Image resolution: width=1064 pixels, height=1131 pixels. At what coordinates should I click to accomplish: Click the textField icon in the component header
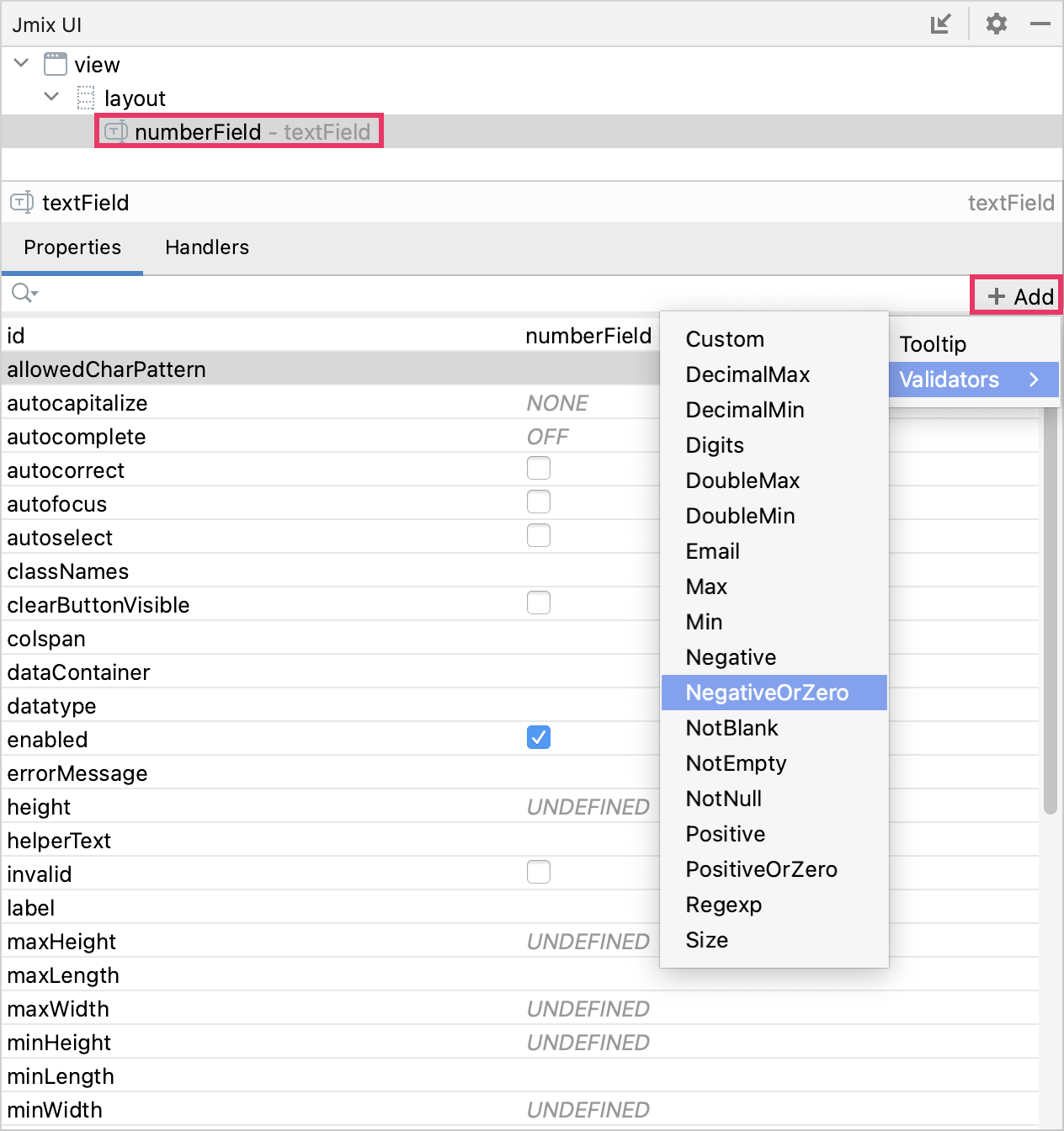tap(23, 203)
